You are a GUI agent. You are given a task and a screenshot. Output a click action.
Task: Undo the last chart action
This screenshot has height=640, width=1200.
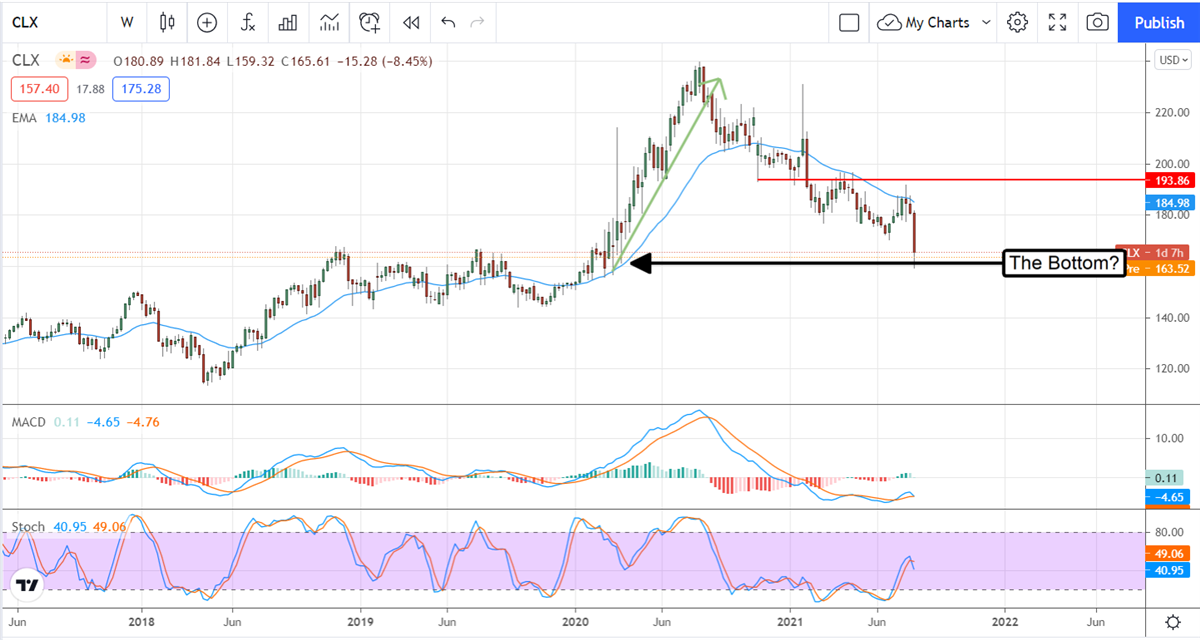point(448,22)
